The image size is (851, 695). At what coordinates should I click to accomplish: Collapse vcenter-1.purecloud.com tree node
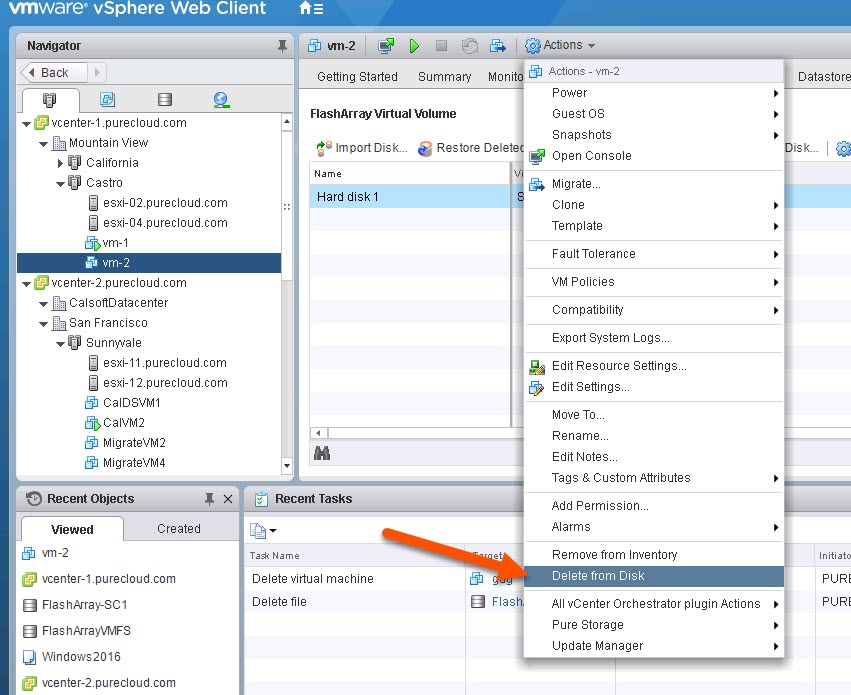tap(26, 124)
